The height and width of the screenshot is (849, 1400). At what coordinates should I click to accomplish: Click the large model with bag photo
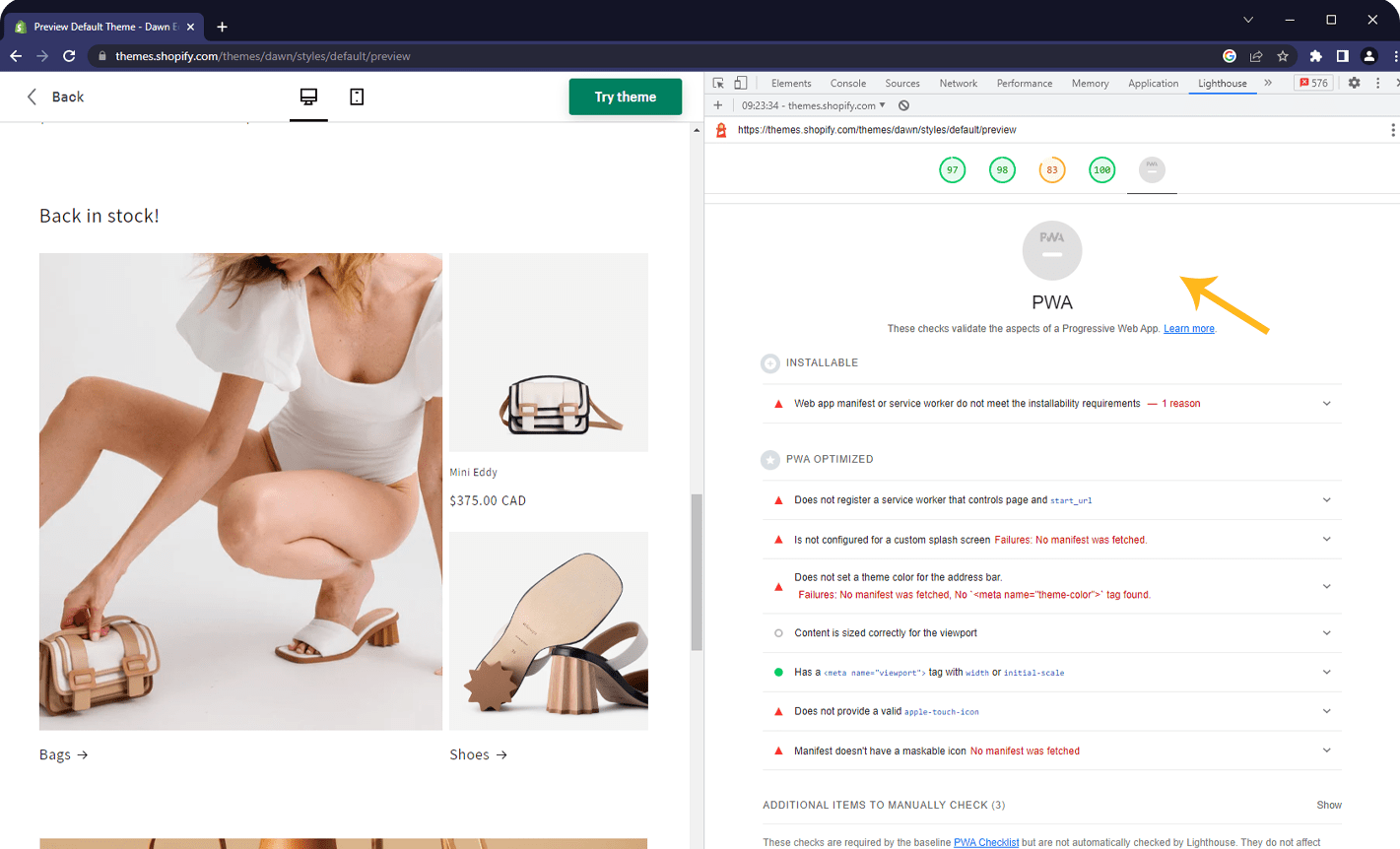pyautogui.click(x=240, y=491)
